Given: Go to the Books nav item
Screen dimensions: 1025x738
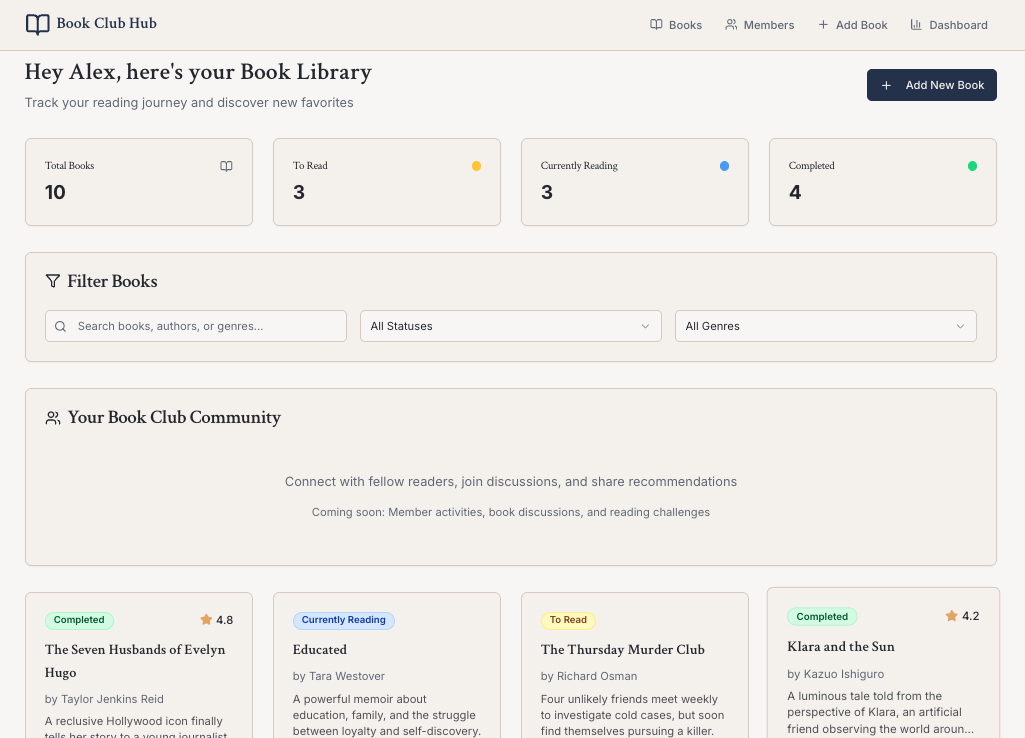Looking at the screenshot, I should click(676, 25).
